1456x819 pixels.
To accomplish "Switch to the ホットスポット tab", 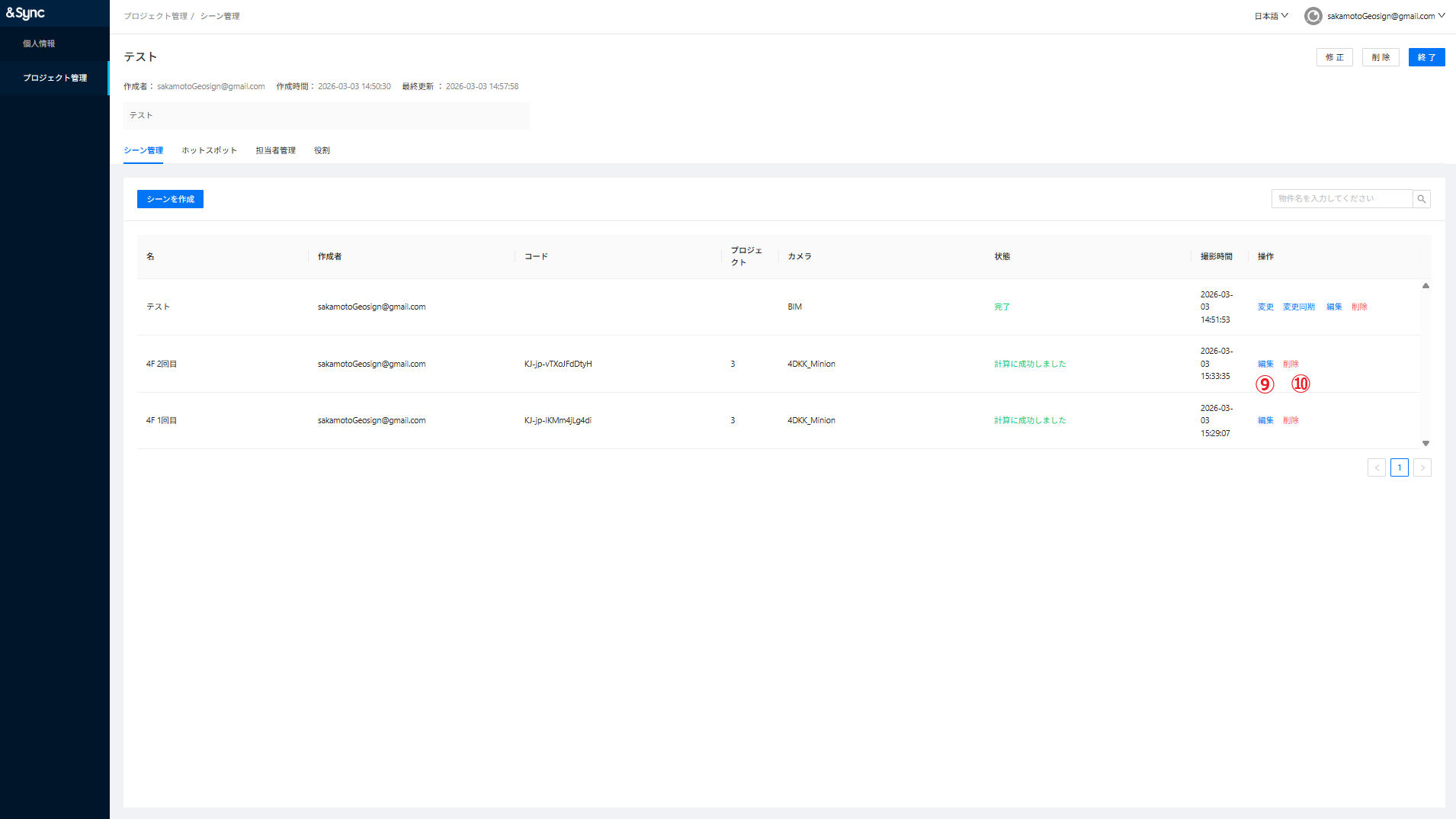I will [209, 150].
